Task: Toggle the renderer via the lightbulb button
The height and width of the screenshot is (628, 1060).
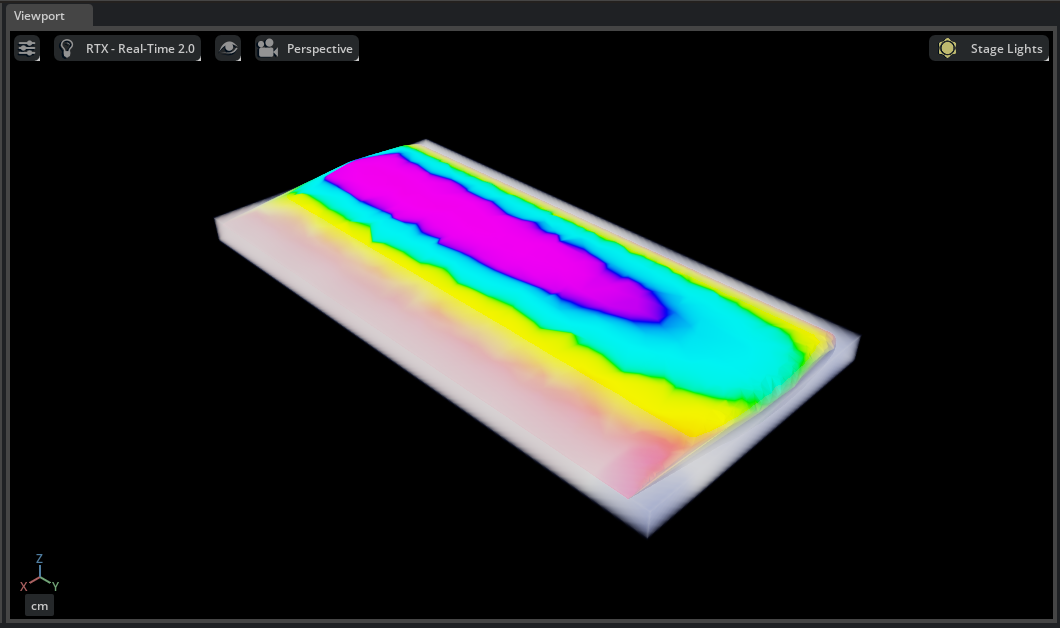Action: [x=67, y=47]
